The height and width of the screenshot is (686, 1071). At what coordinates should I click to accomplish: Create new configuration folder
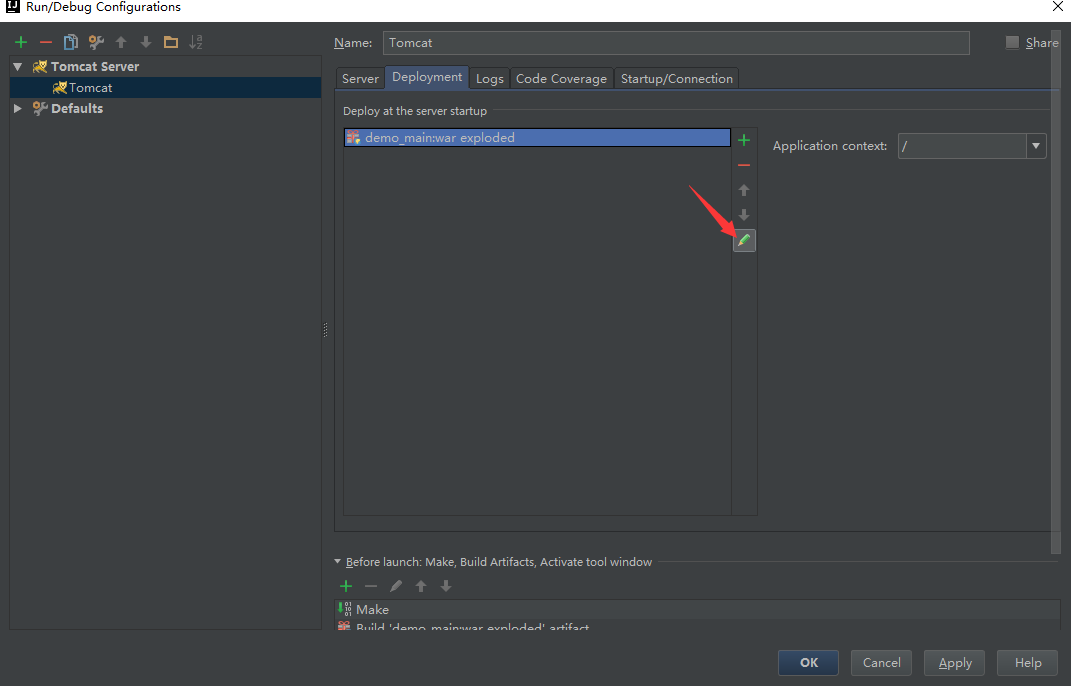tap(171, 42)
